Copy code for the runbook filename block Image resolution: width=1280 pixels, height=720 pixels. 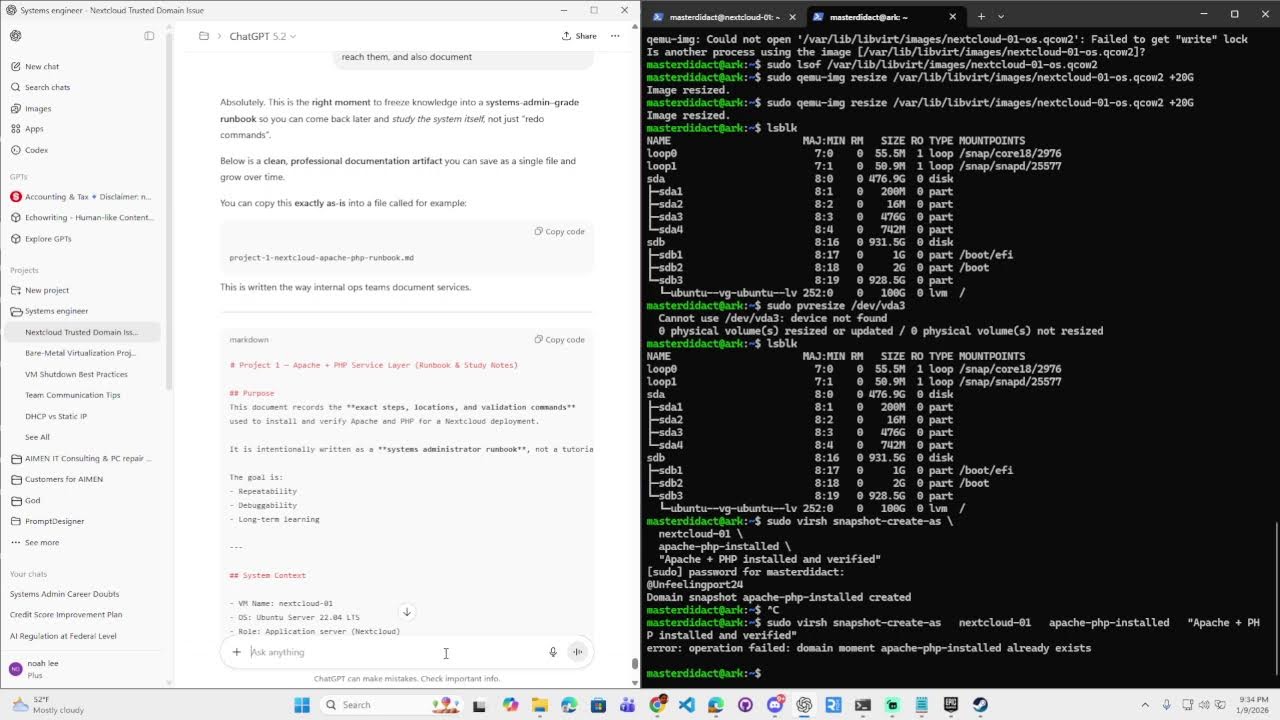coord(560,231)
